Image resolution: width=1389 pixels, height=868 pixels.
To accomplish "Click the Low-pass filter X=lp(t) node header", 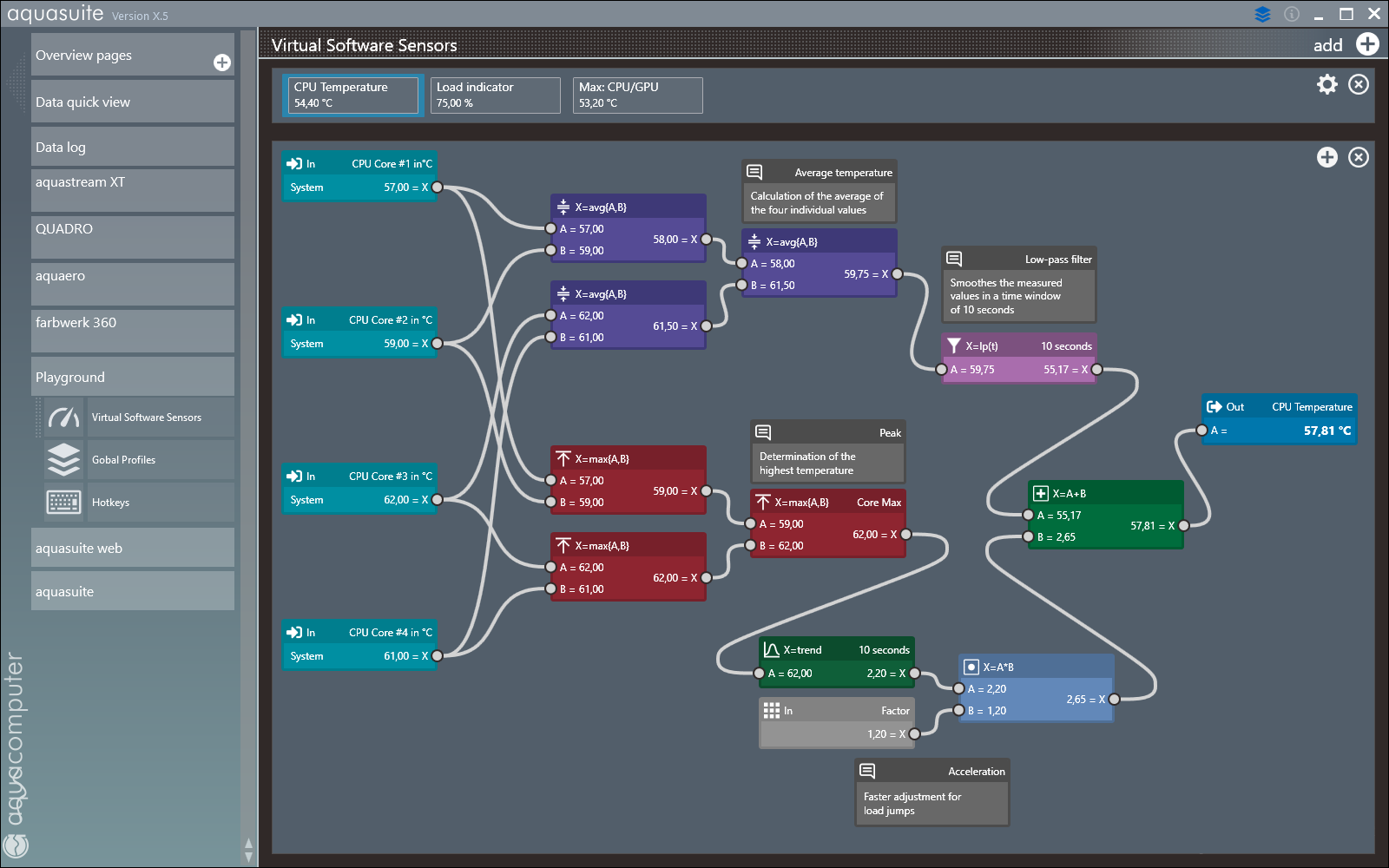I will click(x=1018, y=346).
